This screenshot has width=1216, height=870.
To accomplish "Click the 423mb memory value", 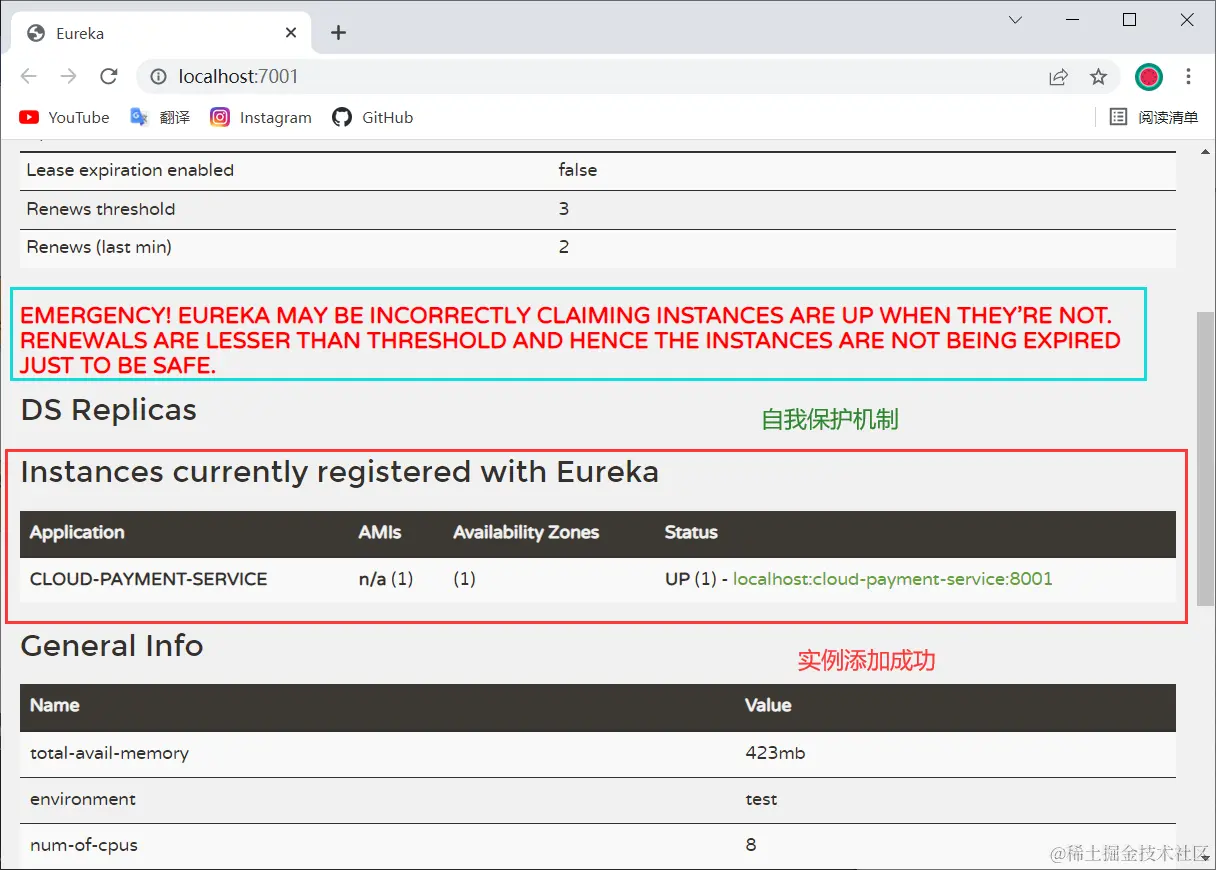I will pos(775,753).
